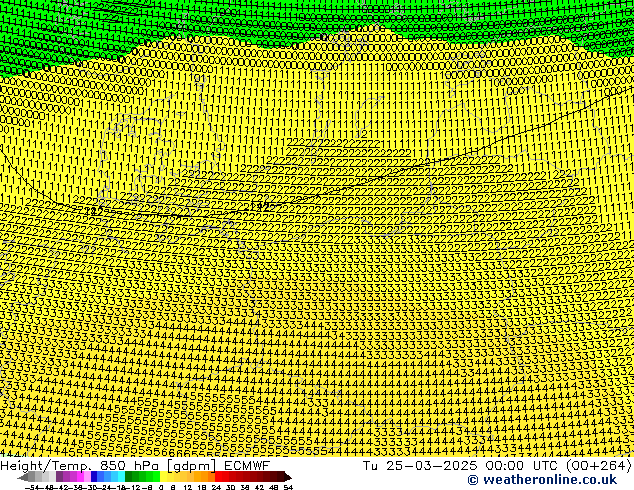The height and width of the screenshot is (490, 634).
Task: Click the 'Height/Temp. 850 hPa [gdpm] ECMWF' title
Action: click(x=135, y=466)
